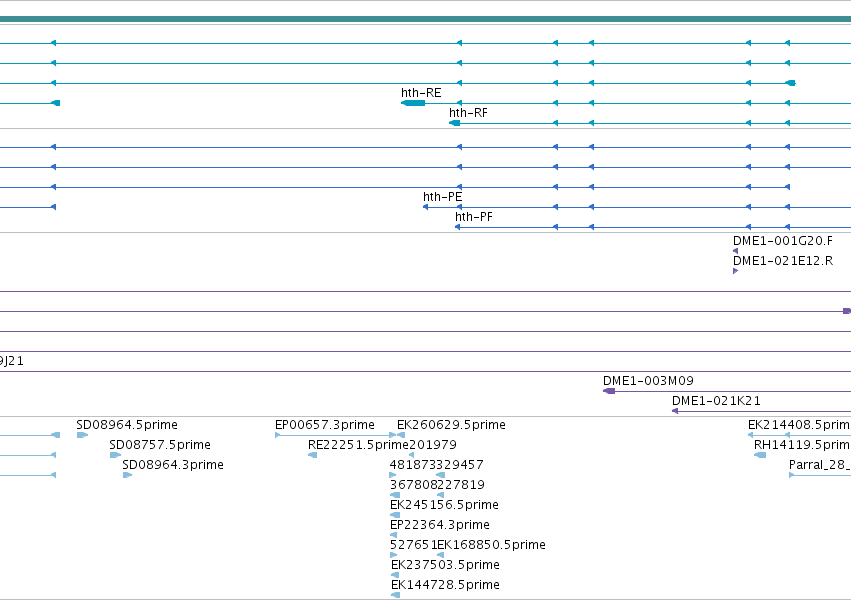Click the teal exon block ending the third transcript
Screen dimensions: 851x600
[791, 83]
